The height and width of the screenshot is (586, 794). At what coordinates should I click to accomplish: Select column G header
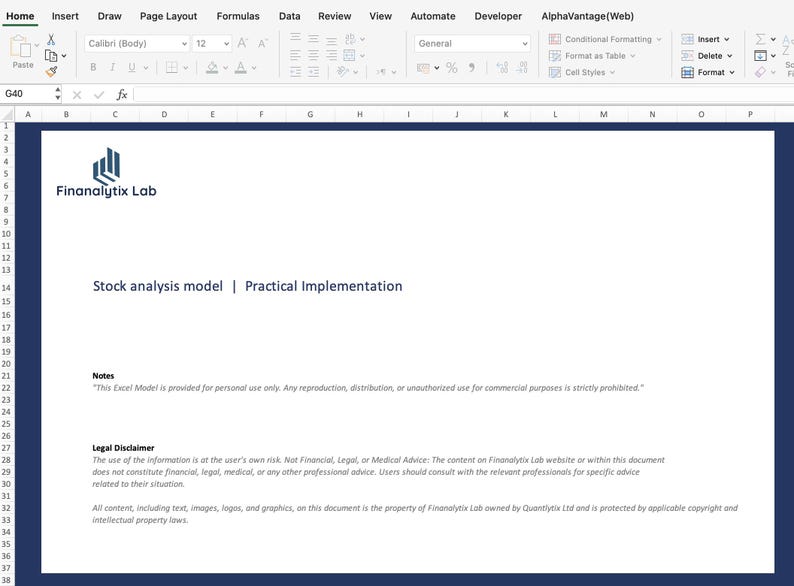pos(310,114)
